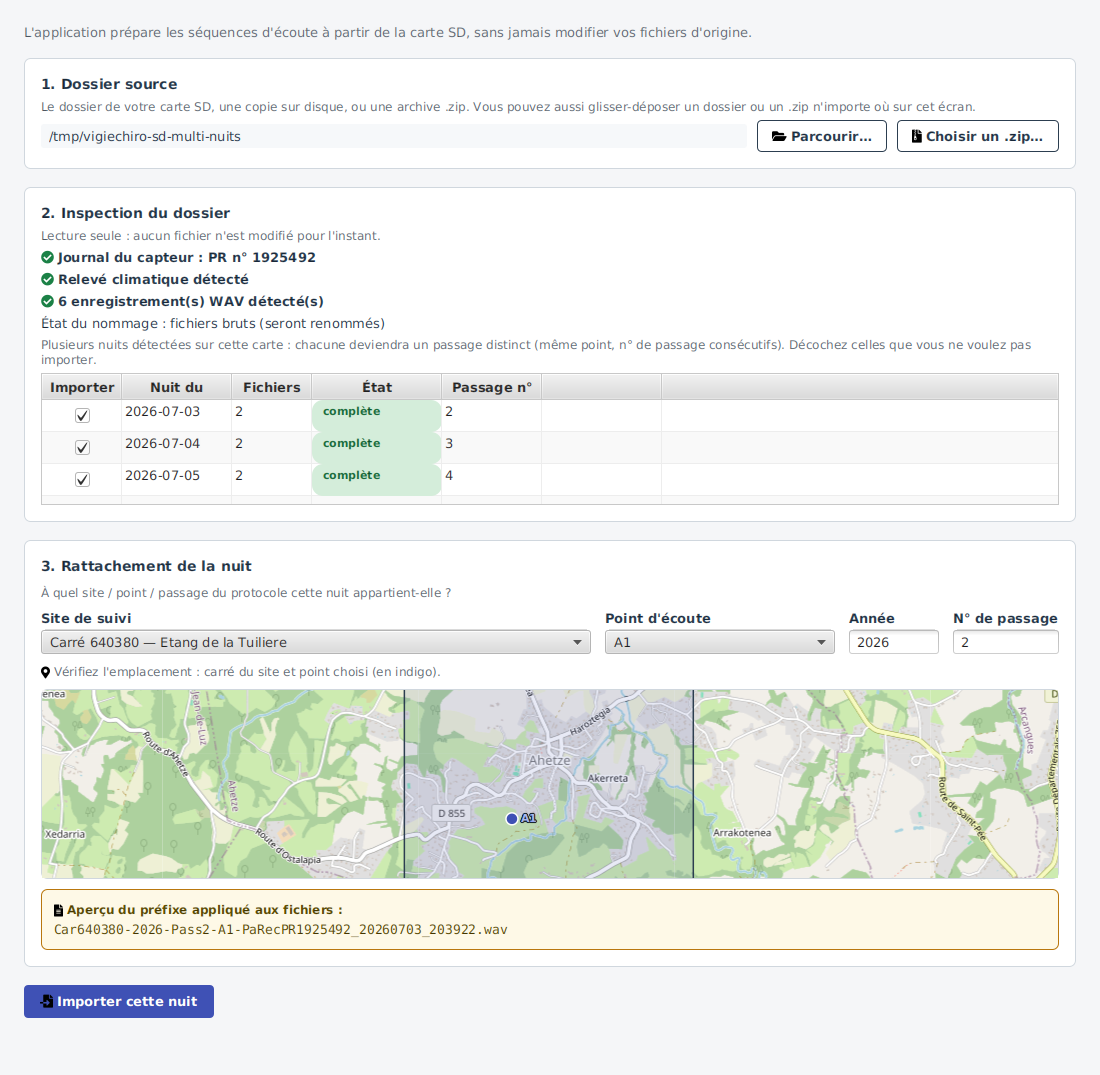Click the green check icon beside WAV détecté(s)
The width and height of the screenshot is (1100, 1075).
pyautogui.click(x=48, y=301)
